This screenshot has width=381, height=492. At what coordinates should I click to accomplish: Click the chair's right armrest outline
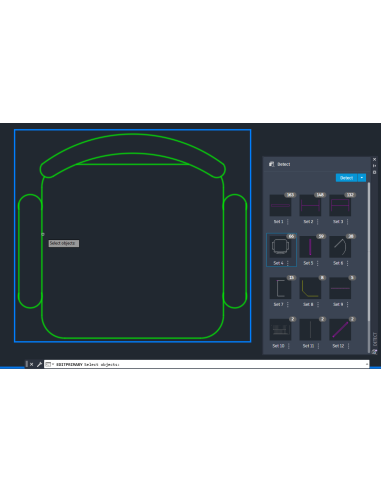click(x=235, y=251)
